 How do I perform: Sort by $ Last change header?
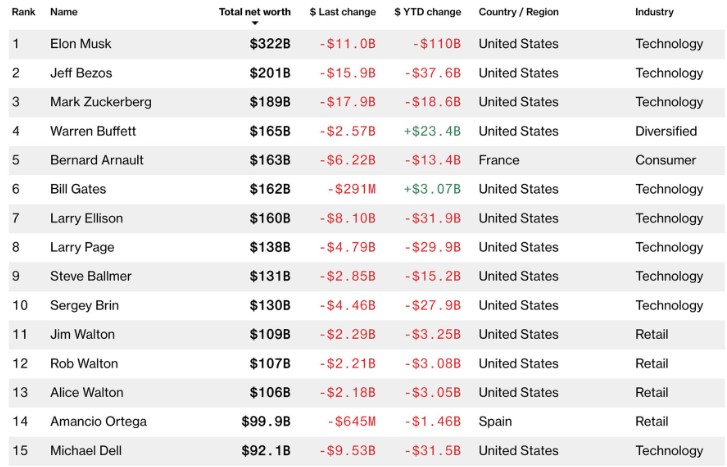[x=342, y=12]
